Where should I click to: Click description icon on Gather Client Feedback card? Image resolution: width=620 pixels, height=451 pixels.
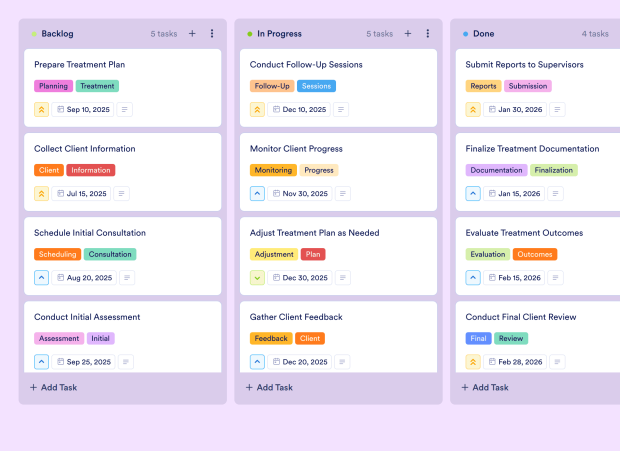point(341,362)
